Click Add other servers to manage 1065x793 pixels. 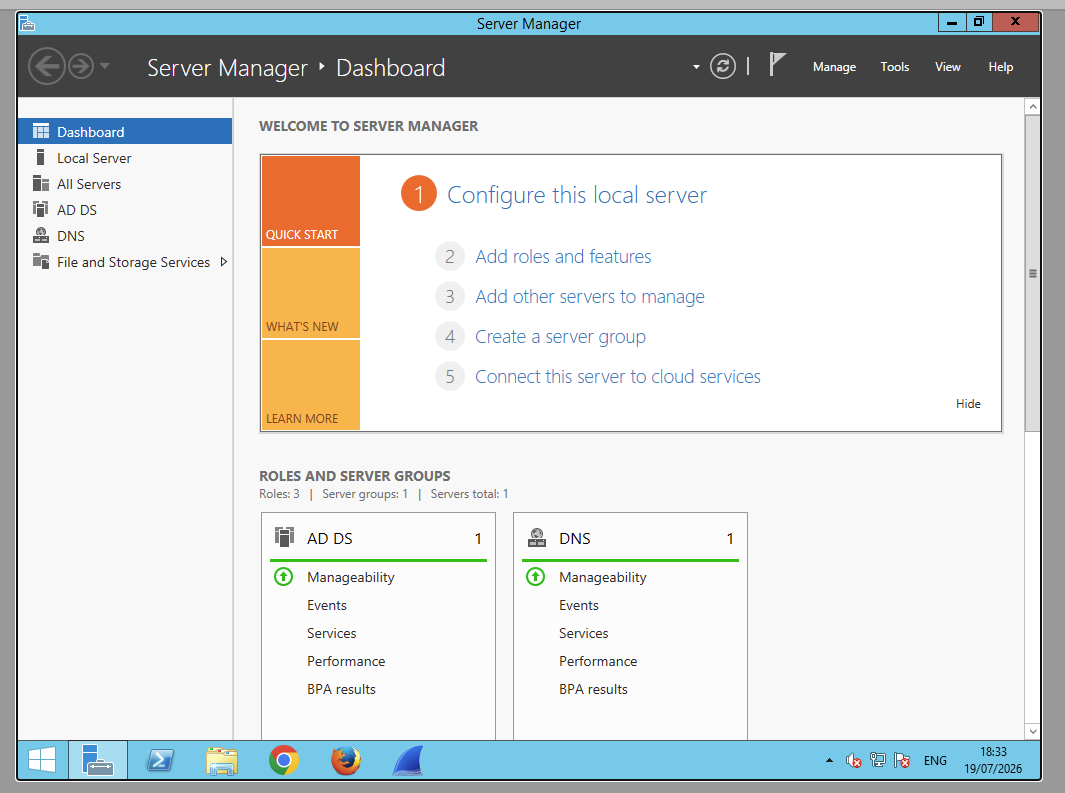(590, 297)
